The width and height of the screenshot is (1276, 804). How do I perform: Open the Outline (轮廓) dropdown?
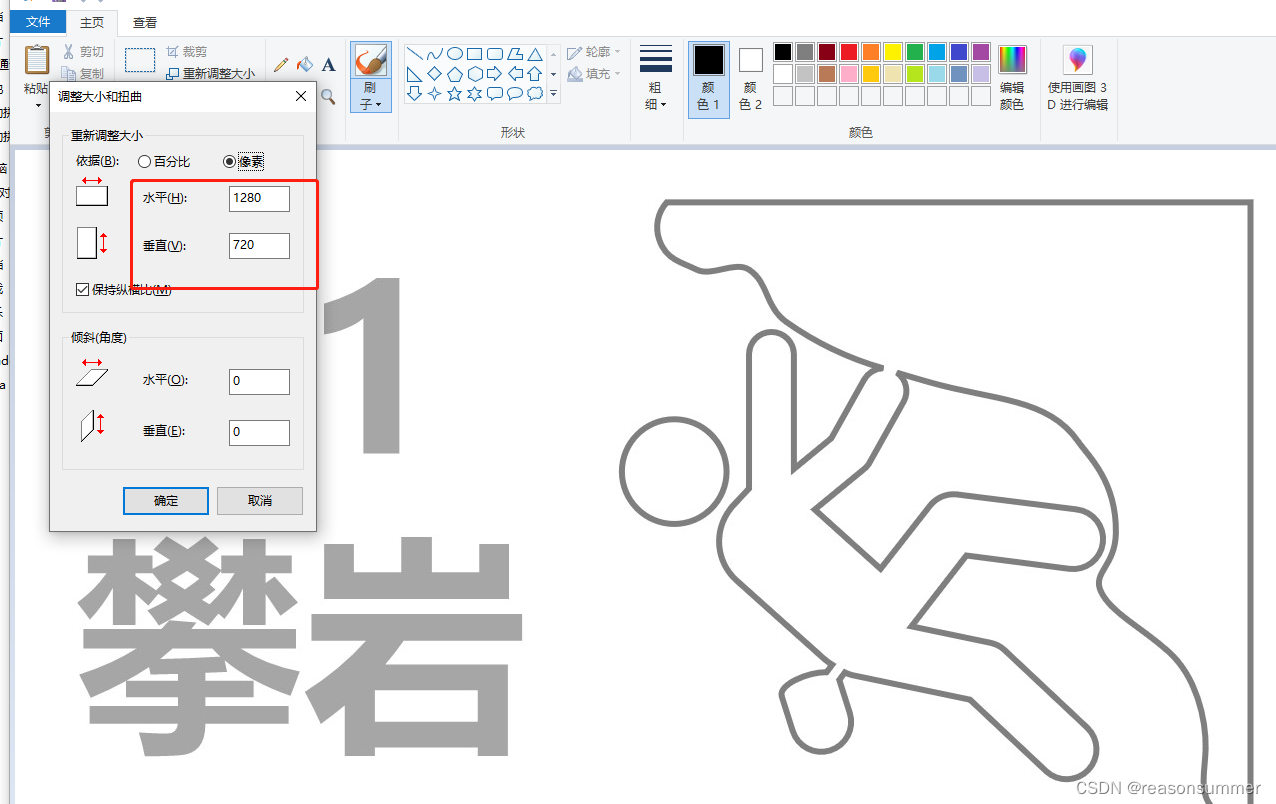pyautogui.click(x=594, y=52)
